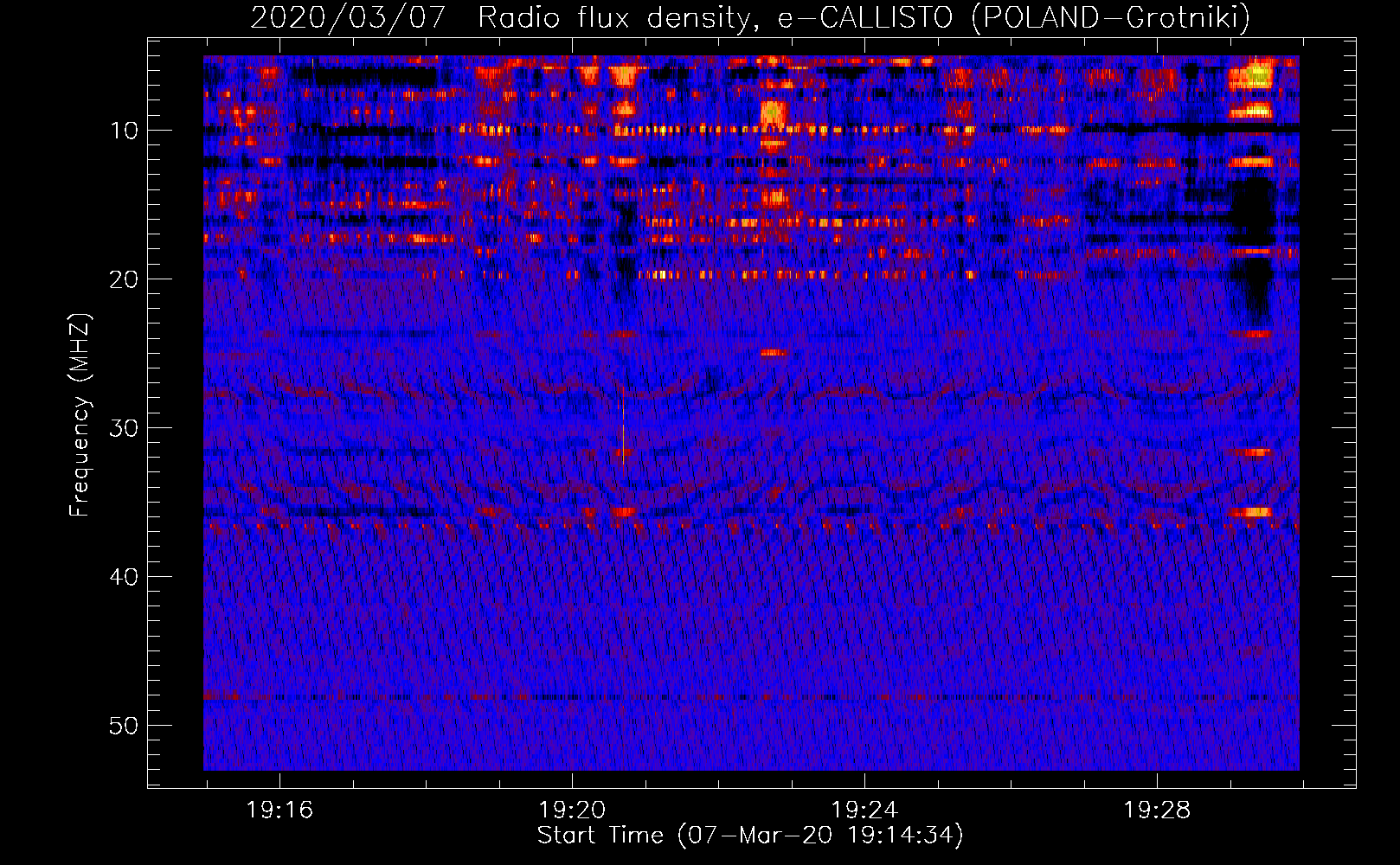
Task: Click the 'Start Time (07-Mar-20 19:14:34)' axis label
Action: (x=750, y=836)
